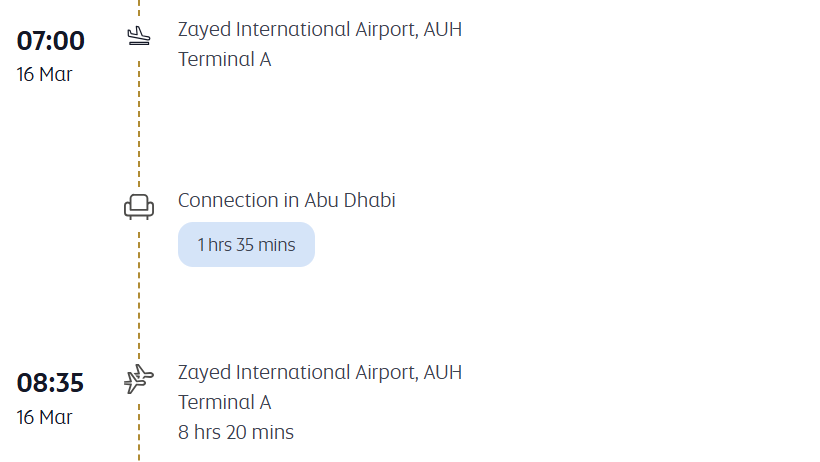
Task: Open the departure Zayed International Airport name
Action: (297, 372)
